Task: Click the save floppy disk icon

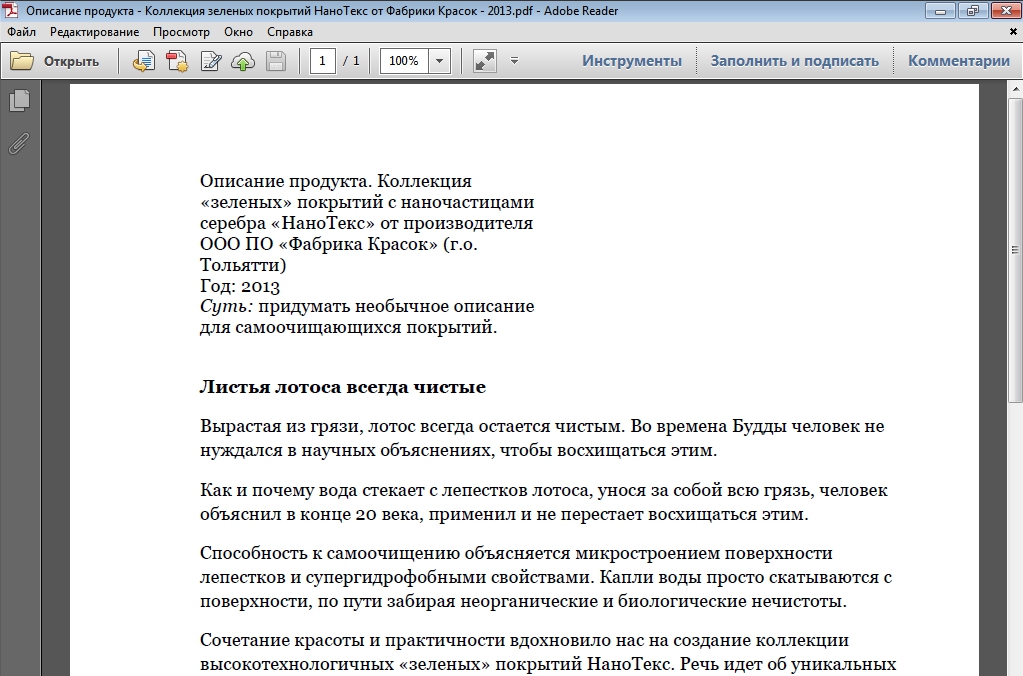Action: (x=276, y=61)
